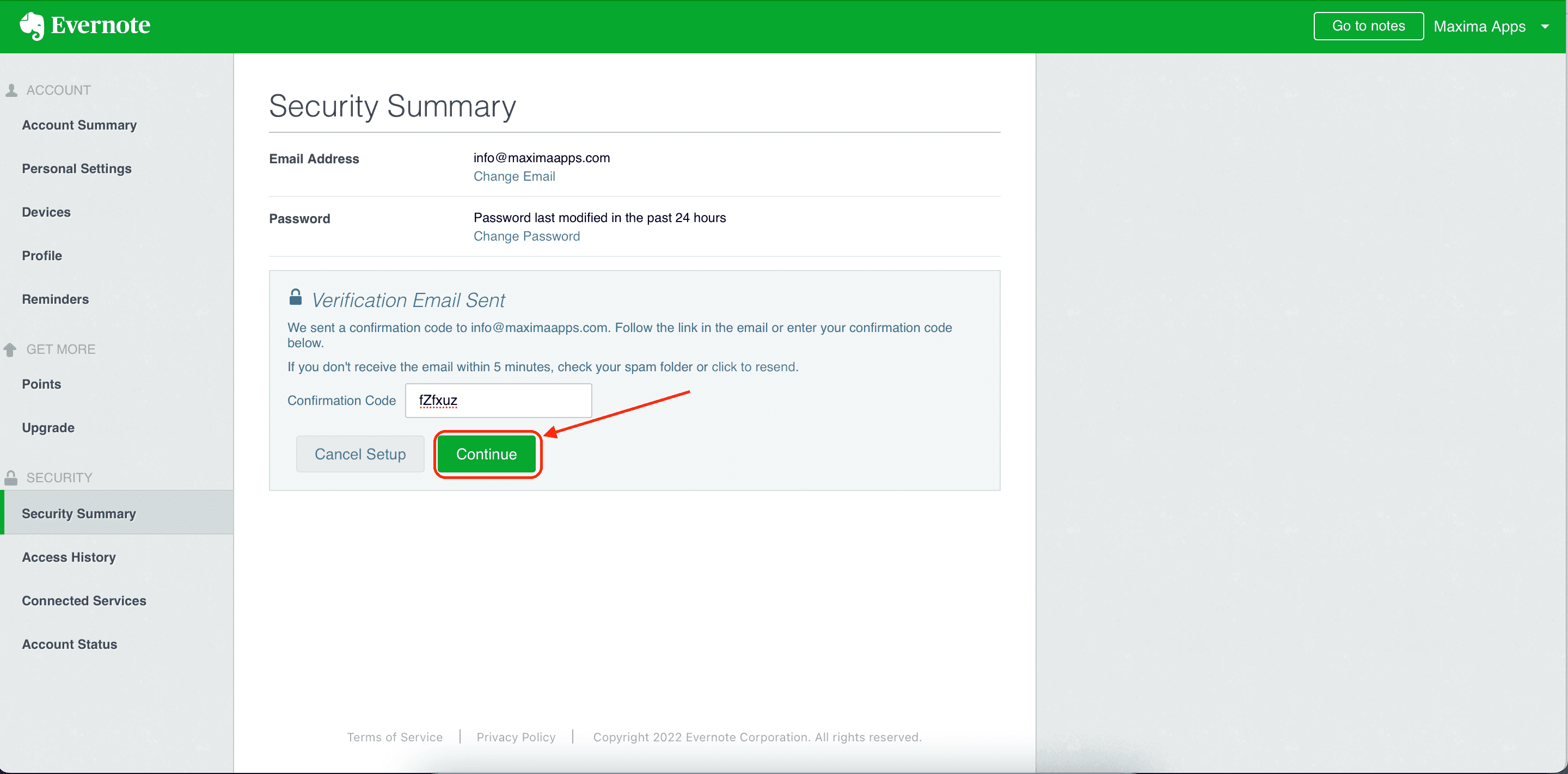Viewport: 1568px width, 774px height.
Task: Select Security Summary in the sidebar
Action: coord(117,513)
